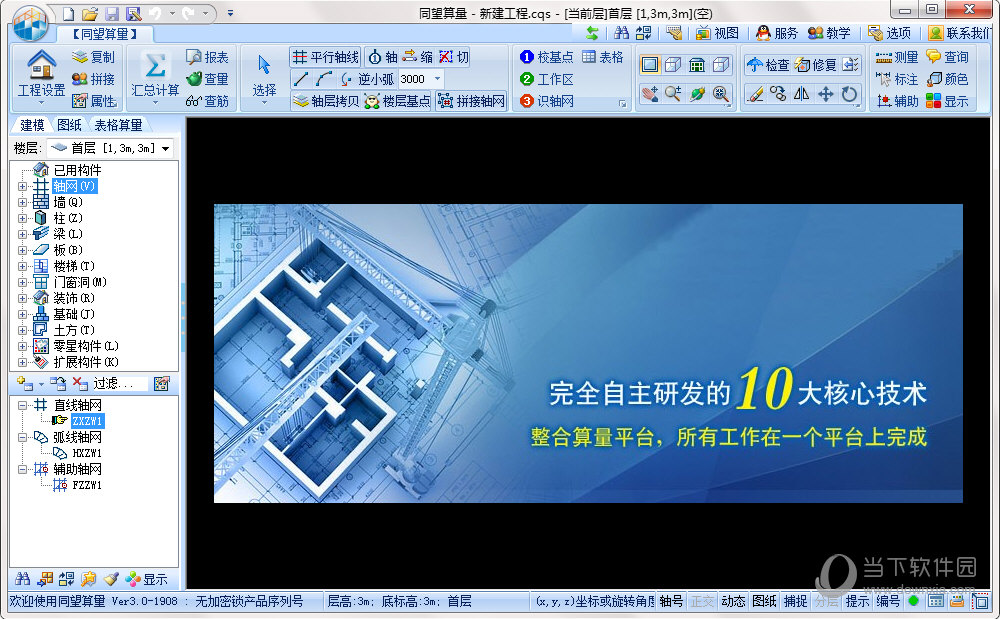Collapse the 直线轴网 tree node
The width and height of the screenshot is (1000, 619).
22,405
